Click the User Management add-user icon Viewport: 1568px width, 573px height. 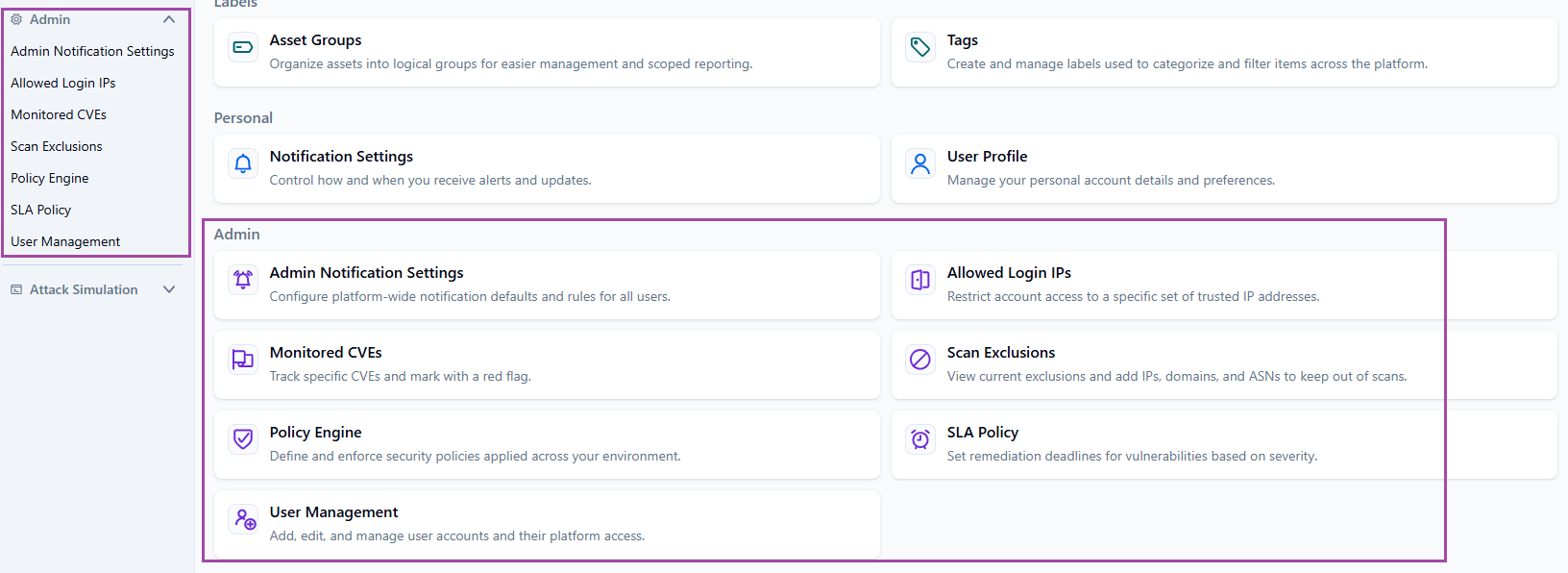246,519
